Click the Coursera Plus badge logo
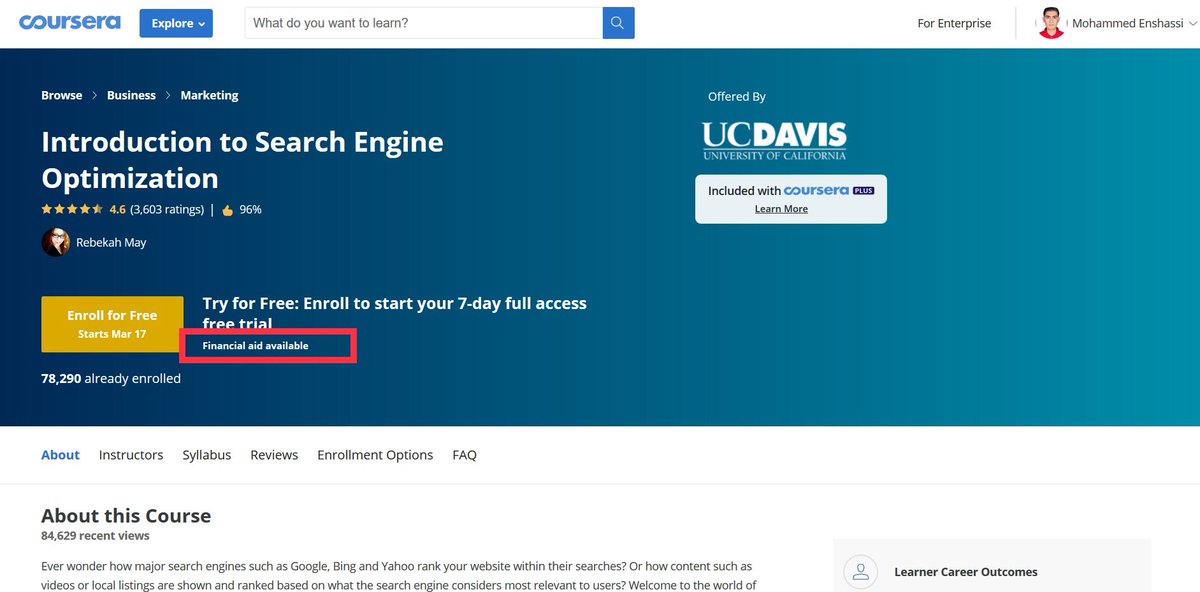The height and width of the screenshot is (592, 1200). (829, 190)
